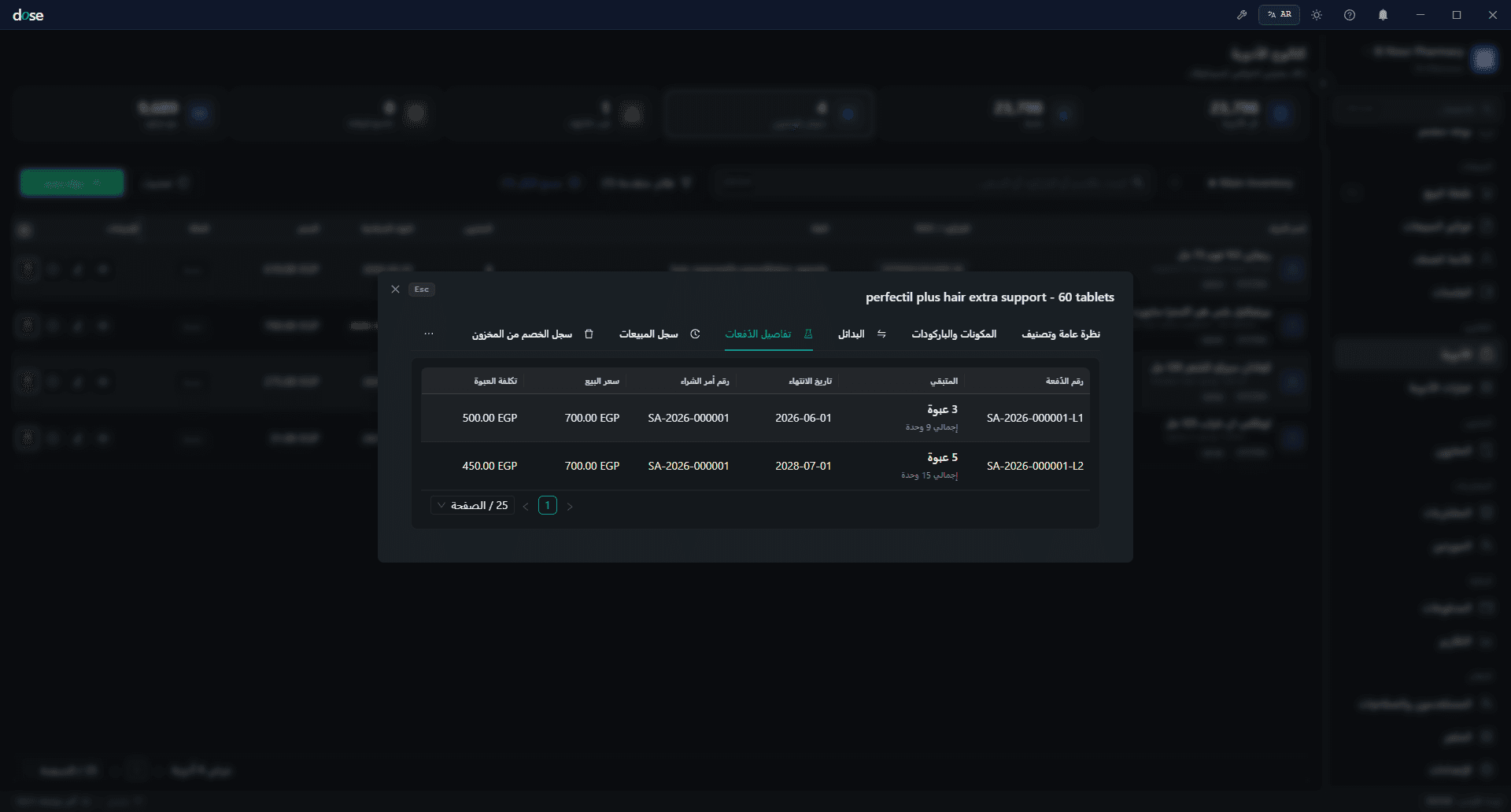
Task: Open the page size dropdown 25 / الصفحة
Action: tap(472, 505)
